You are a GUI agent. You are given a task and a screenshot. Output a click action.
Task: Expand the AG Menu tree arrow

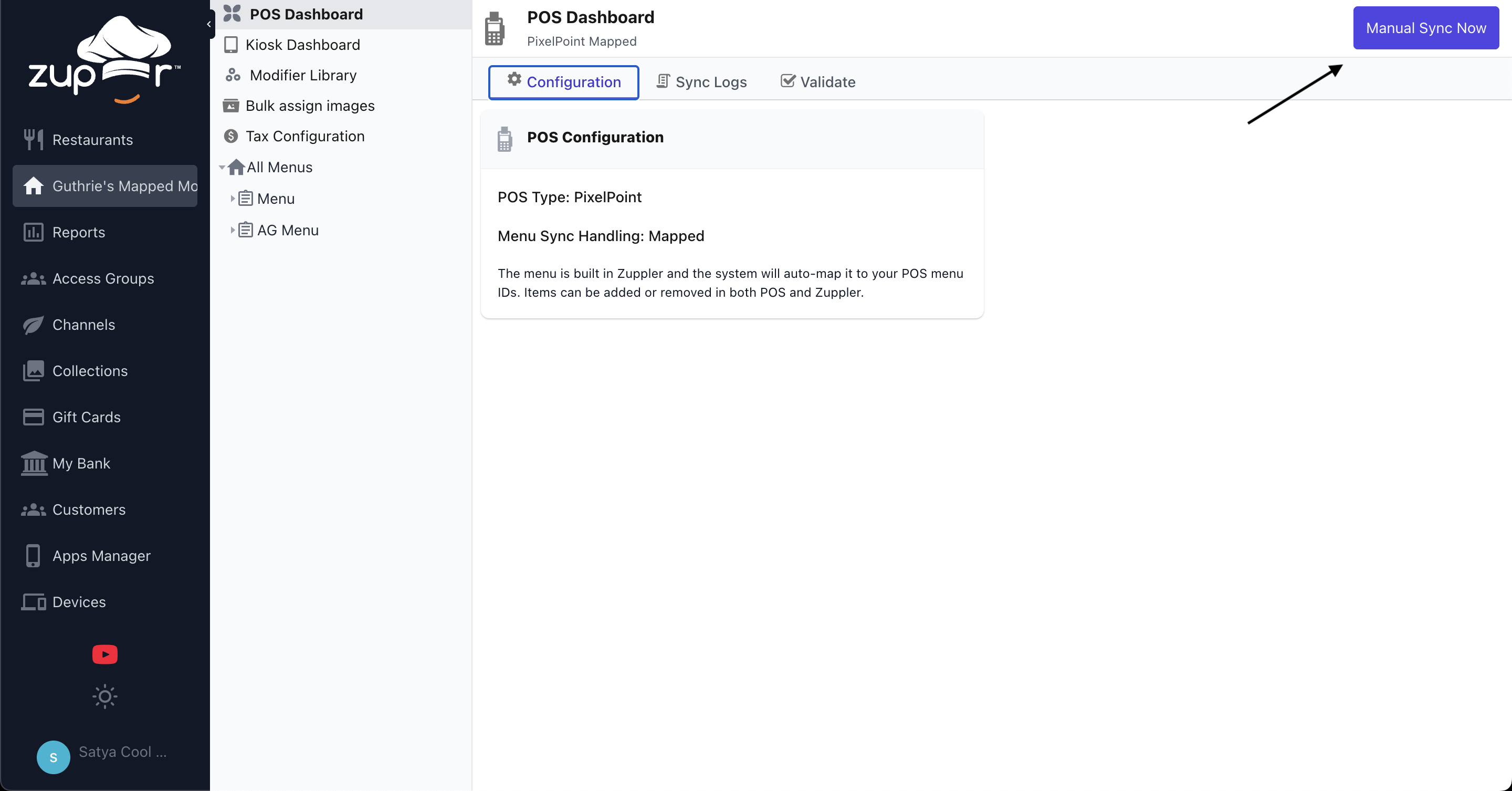point(233,230)
